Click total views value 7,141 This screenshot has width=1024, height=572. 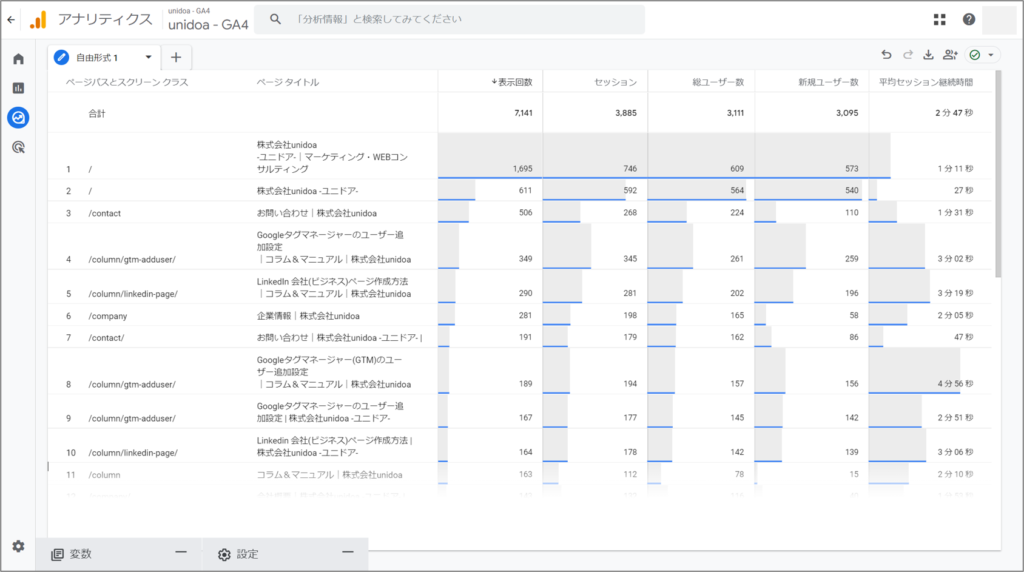point(523,113)
